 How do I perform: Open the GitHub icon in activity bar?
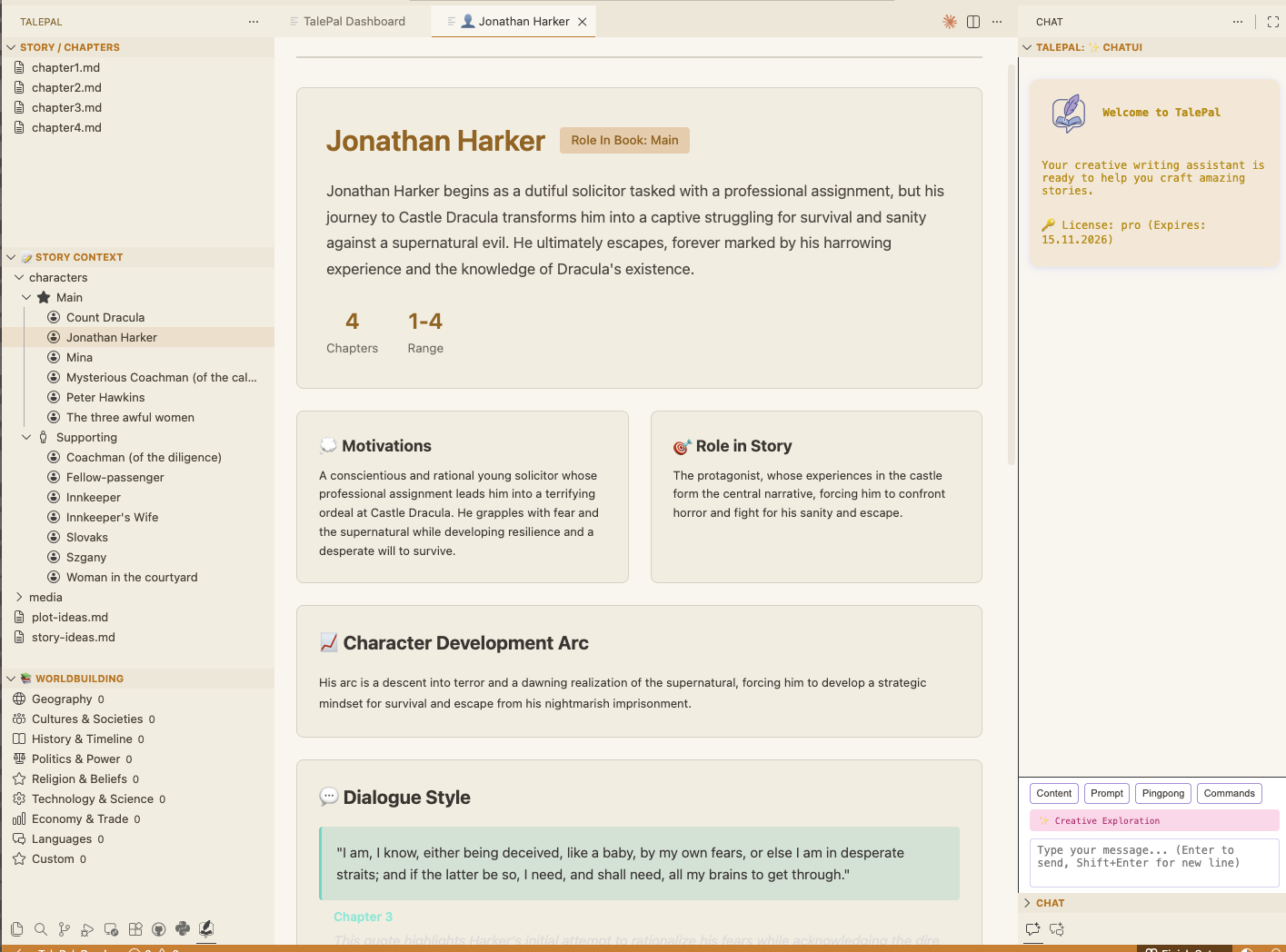coord(159,929)
